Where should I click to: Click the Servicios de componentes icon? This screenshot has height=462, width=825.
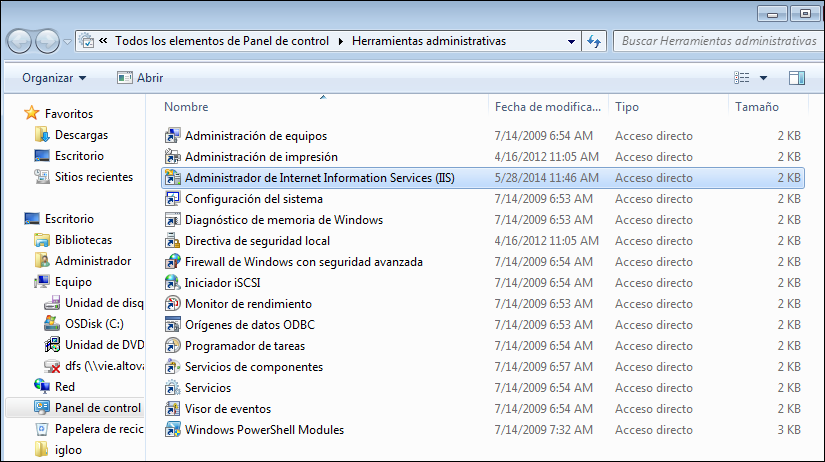tap(173, 367)
